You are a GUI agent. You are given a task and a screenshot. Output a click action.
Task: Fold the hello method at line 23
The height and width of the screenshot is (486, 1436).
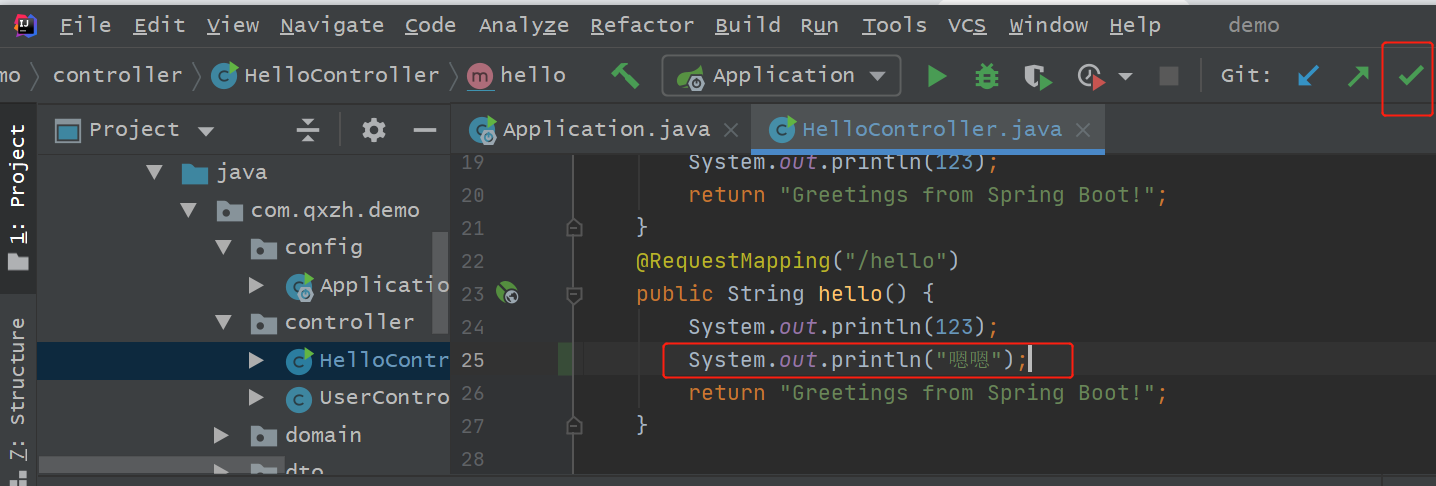574,295
